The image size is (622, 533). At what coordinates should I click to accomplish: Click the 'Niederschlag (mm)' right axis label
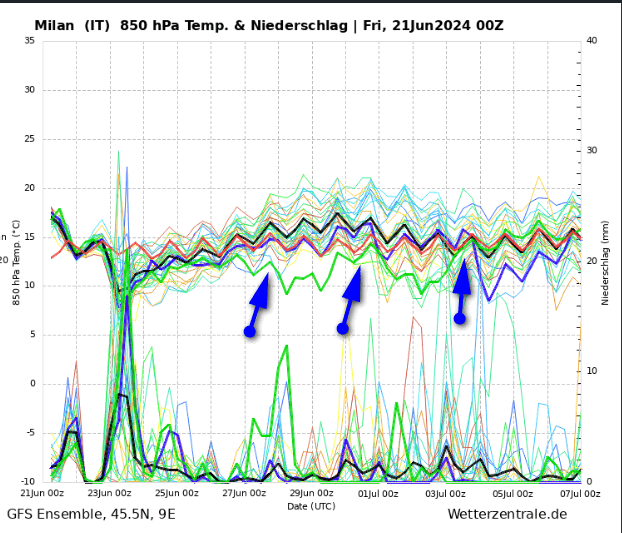coord(606,262)
